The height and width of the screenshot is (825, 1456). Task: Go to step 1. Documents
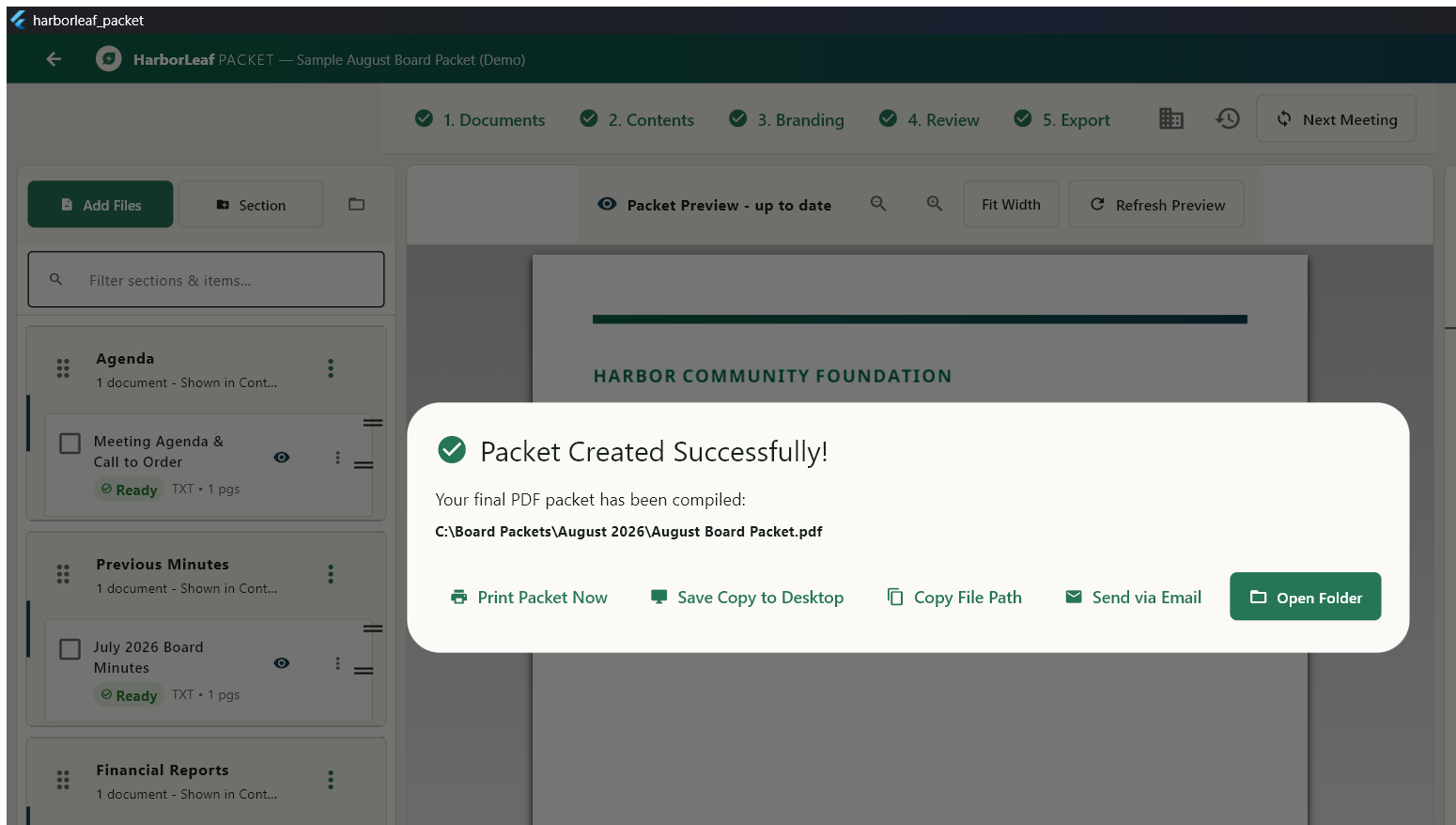click(480, 119)
